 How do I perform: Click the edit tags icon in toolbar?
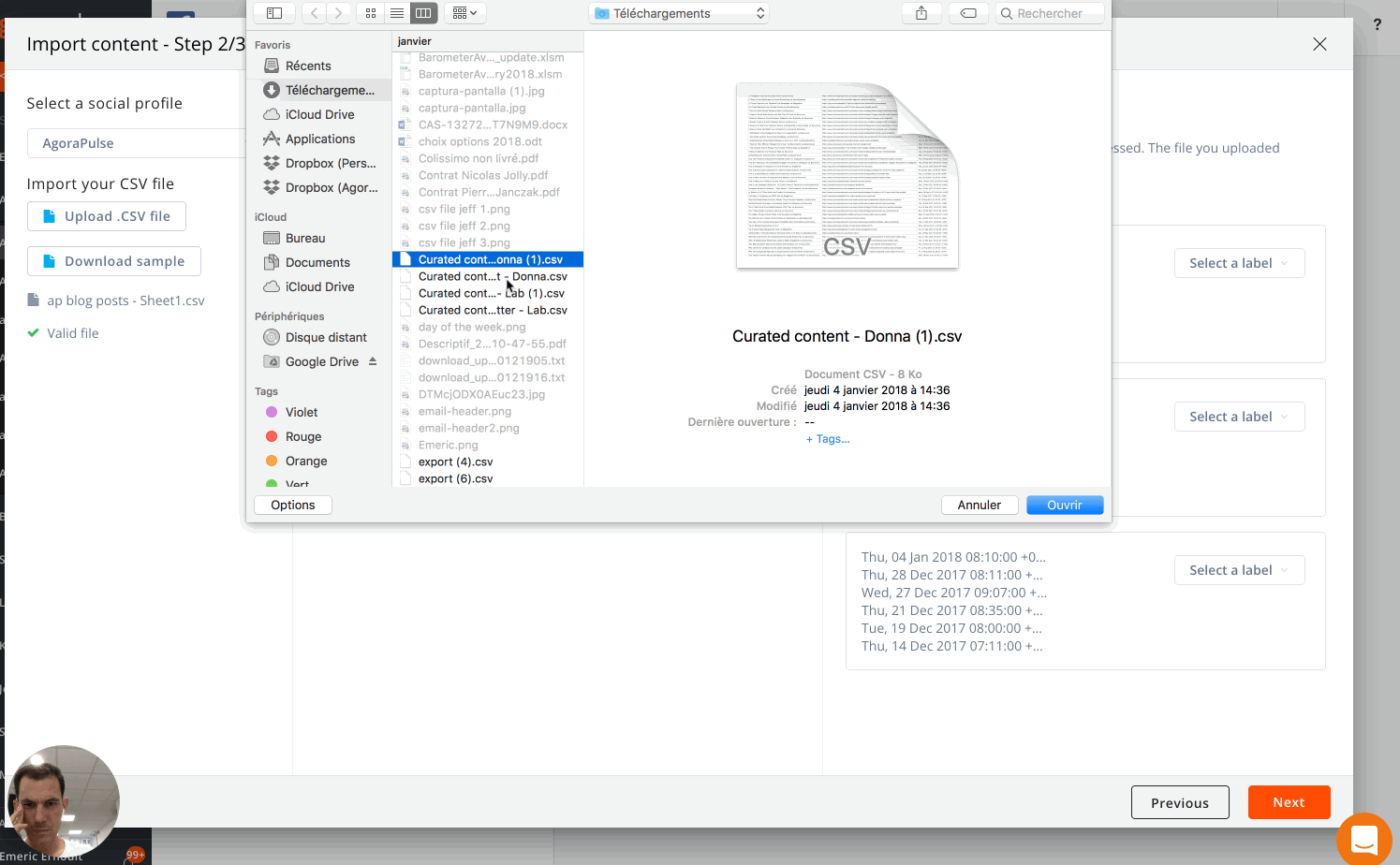click(x=968, y=13)
